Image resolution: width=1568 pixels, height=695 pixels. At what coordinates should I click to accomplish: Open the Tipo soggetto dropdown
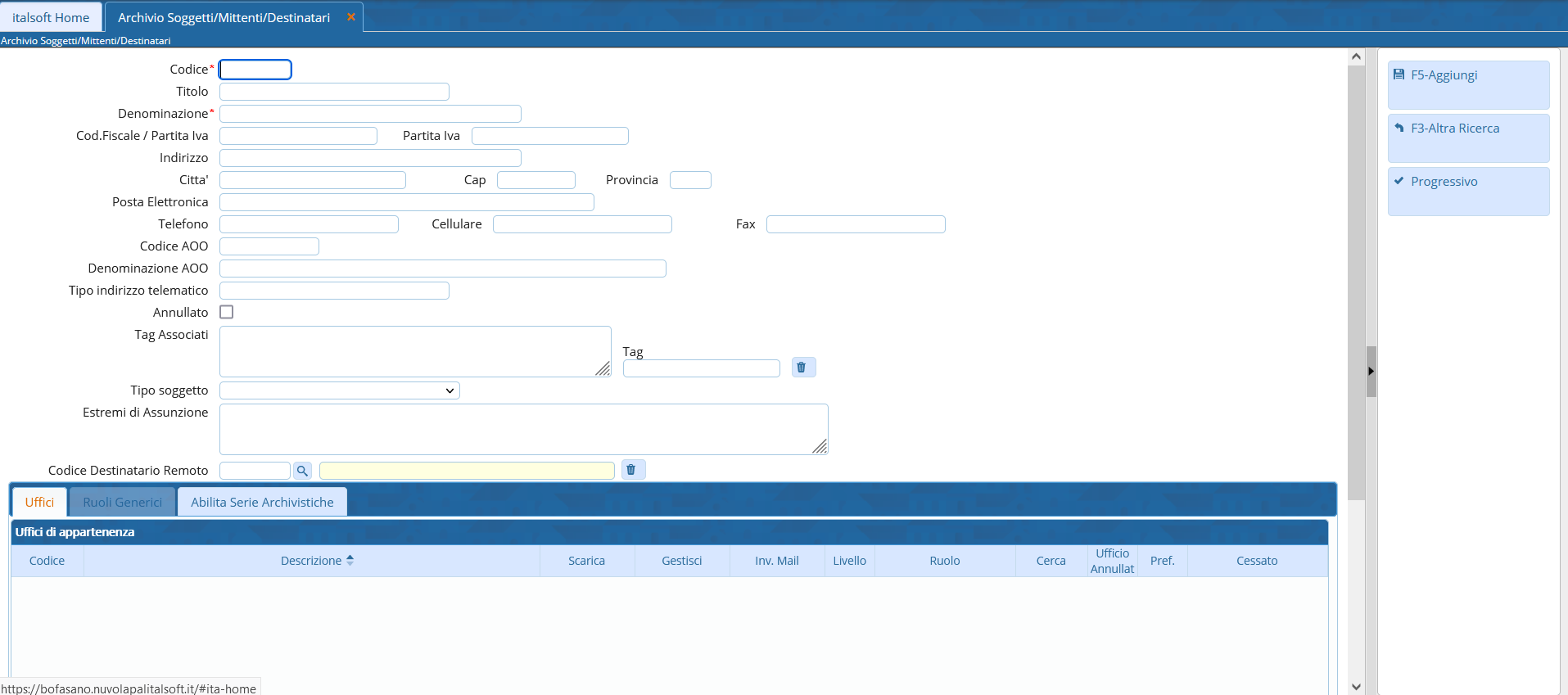point(339,391)
